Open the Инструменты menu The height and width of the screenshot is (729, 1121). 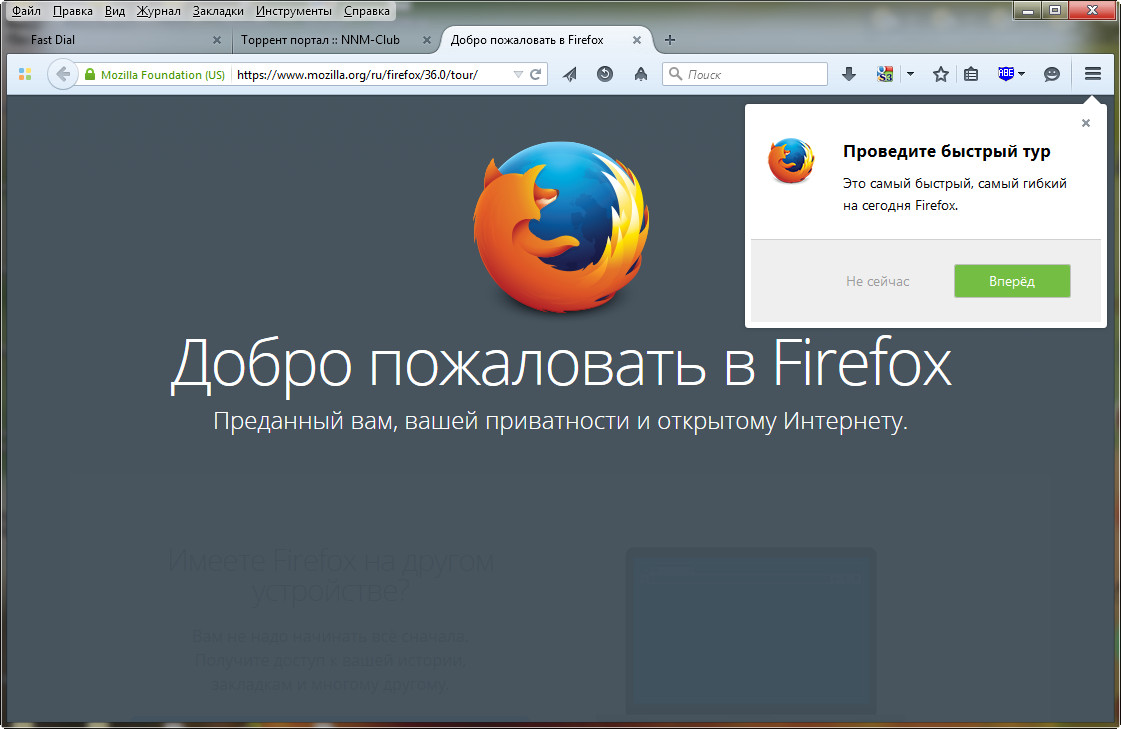click(294, 11)
